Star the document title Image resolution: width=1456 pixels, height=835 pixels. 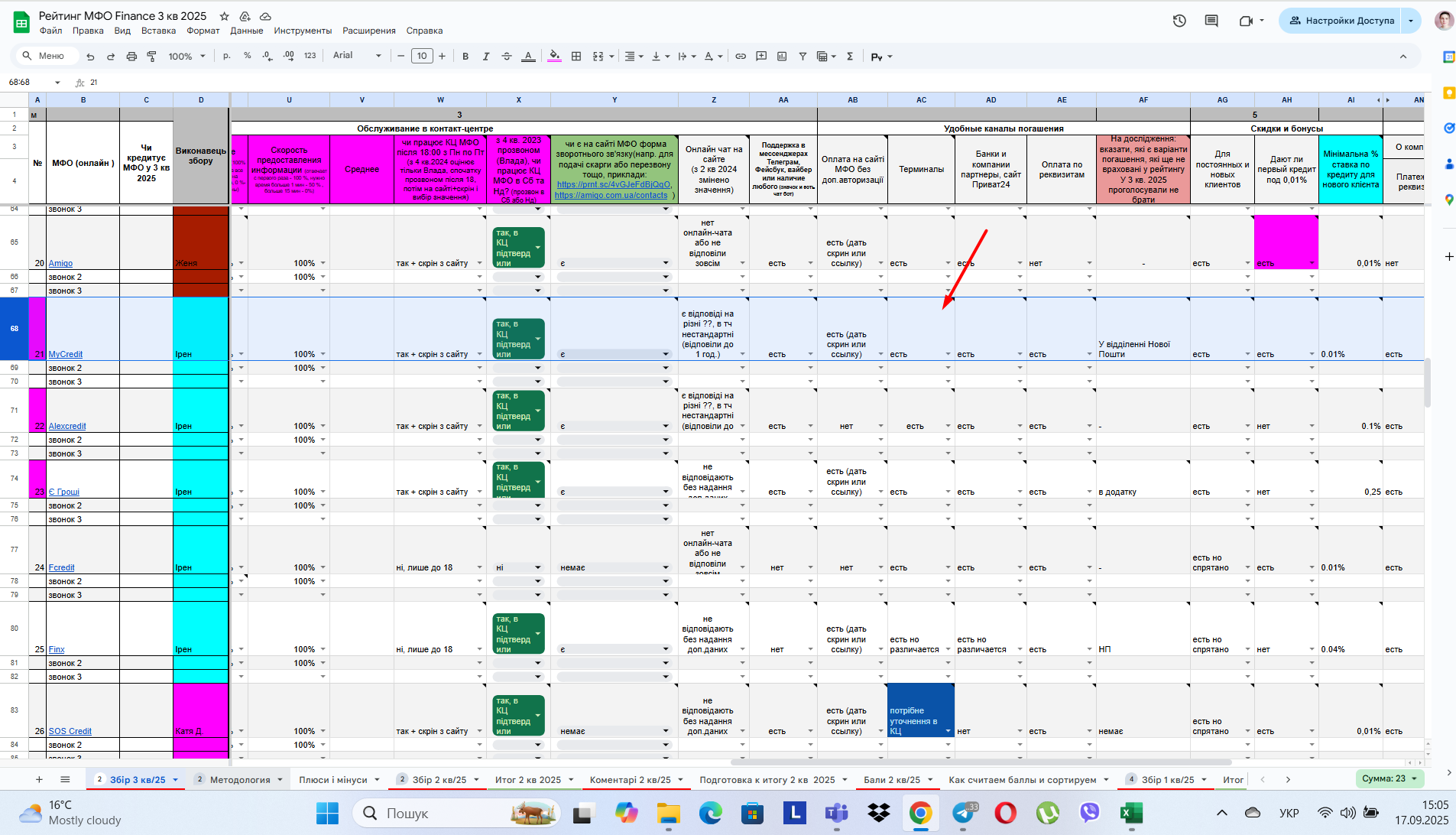point(224,16)
